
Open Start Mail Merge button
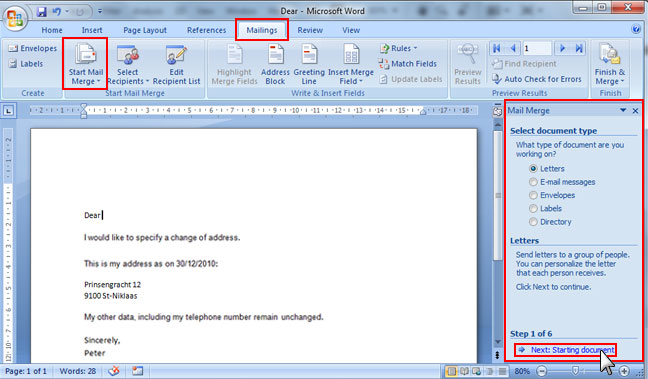point(86,64)
